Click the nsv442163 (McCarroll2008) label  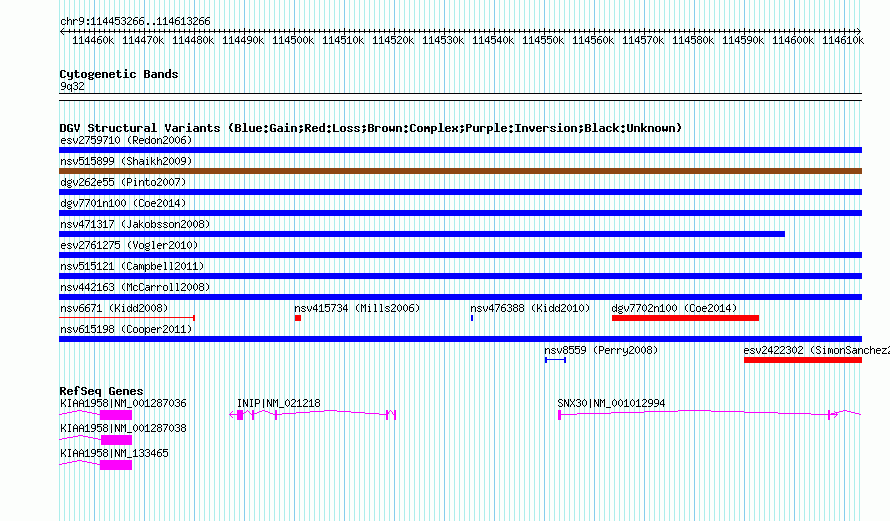(135, 287)
